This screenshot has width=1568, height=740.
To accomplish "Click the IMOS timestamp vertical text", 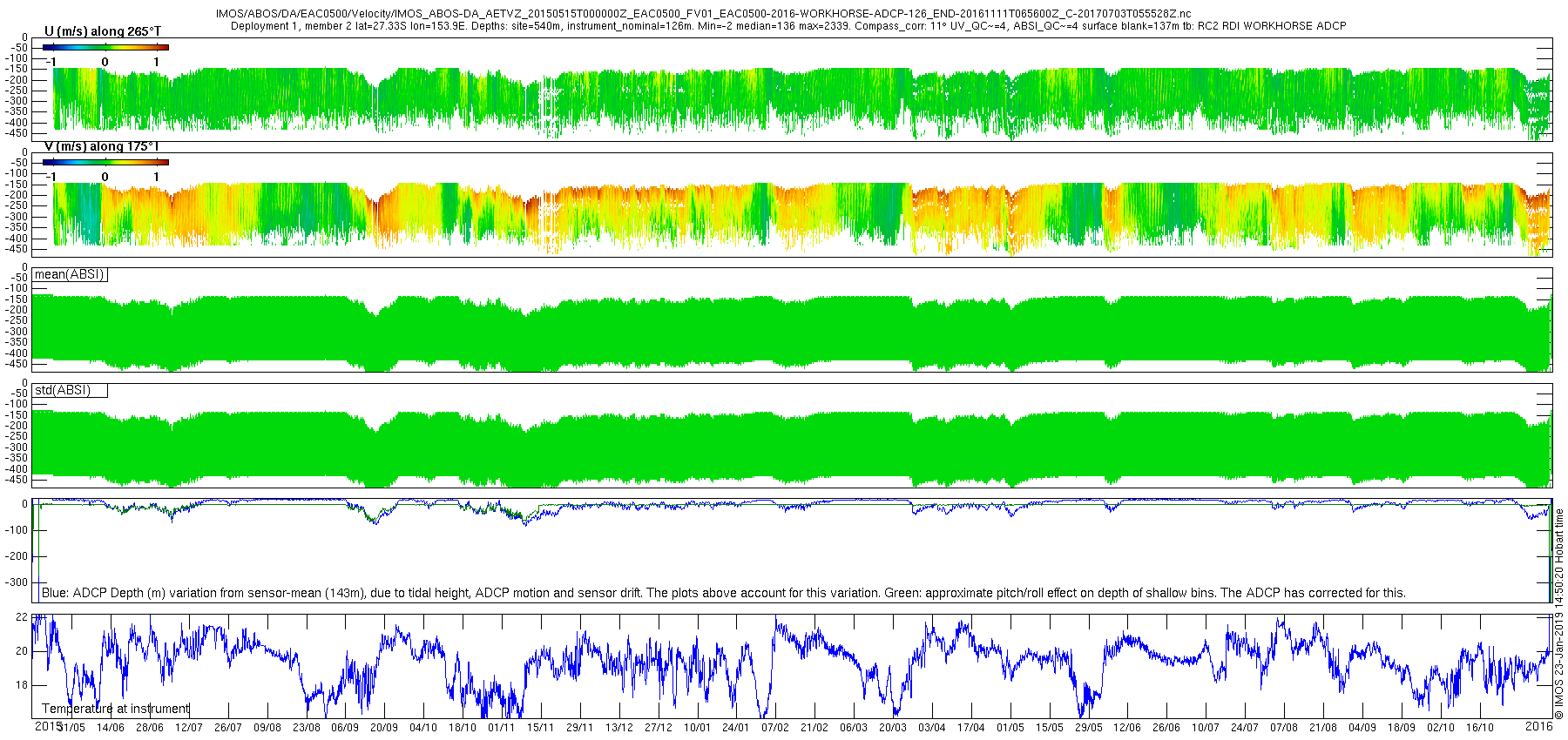I will pos(1559,614).
